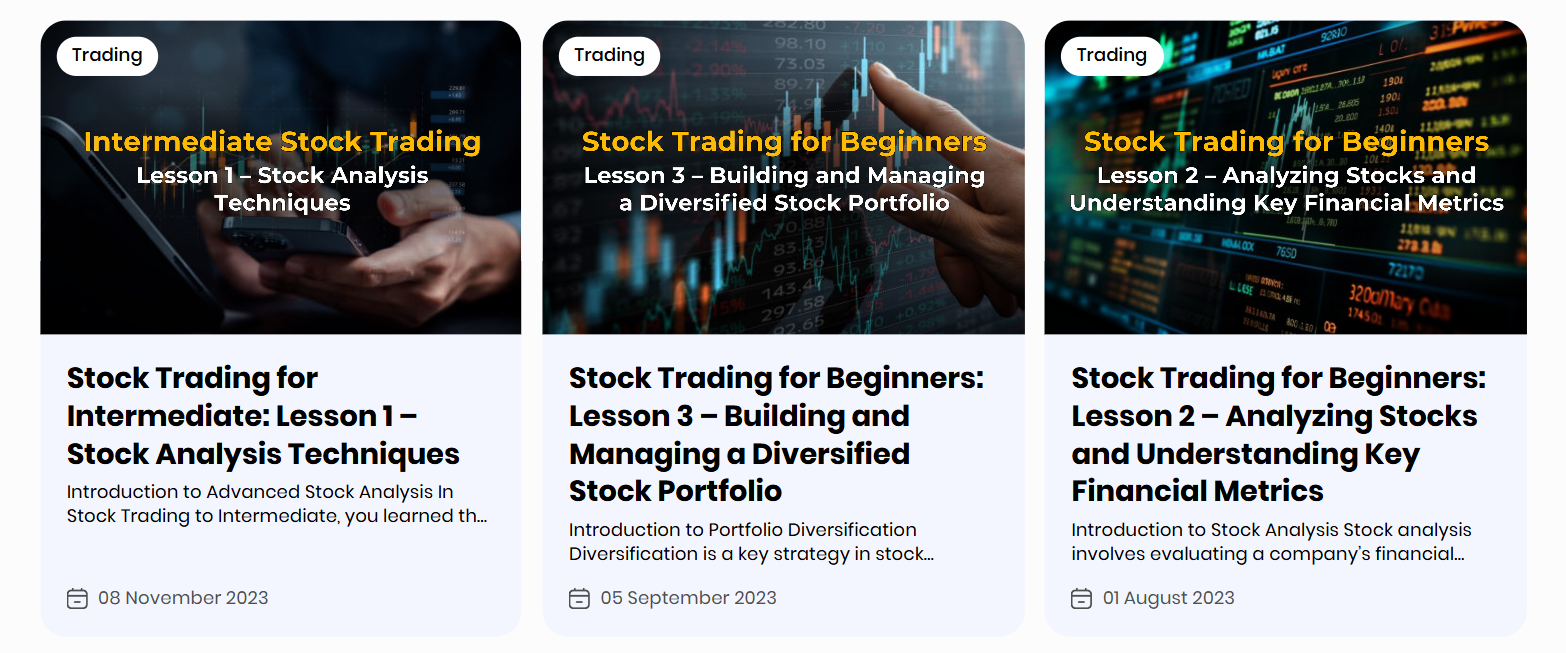Click the 'Introduction to Advanced Stock Analysis' excerpt
Image resolution: width=1566 pixels, height=653 pixels.
(276, 504)
